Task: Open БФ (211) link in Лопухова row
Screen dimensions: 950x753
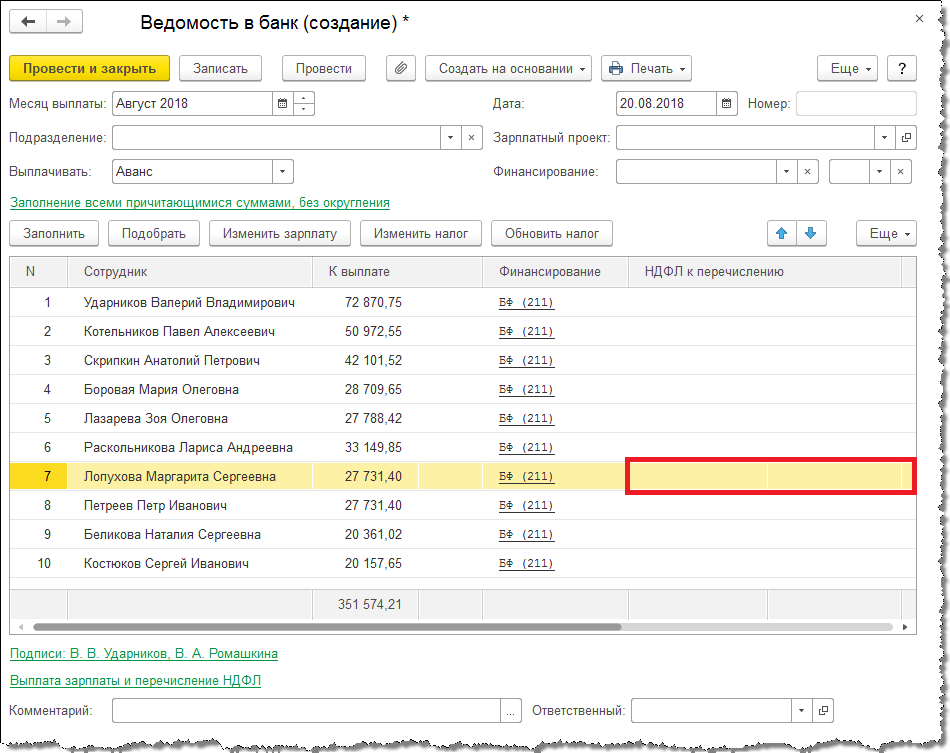Action: point(526,477)
